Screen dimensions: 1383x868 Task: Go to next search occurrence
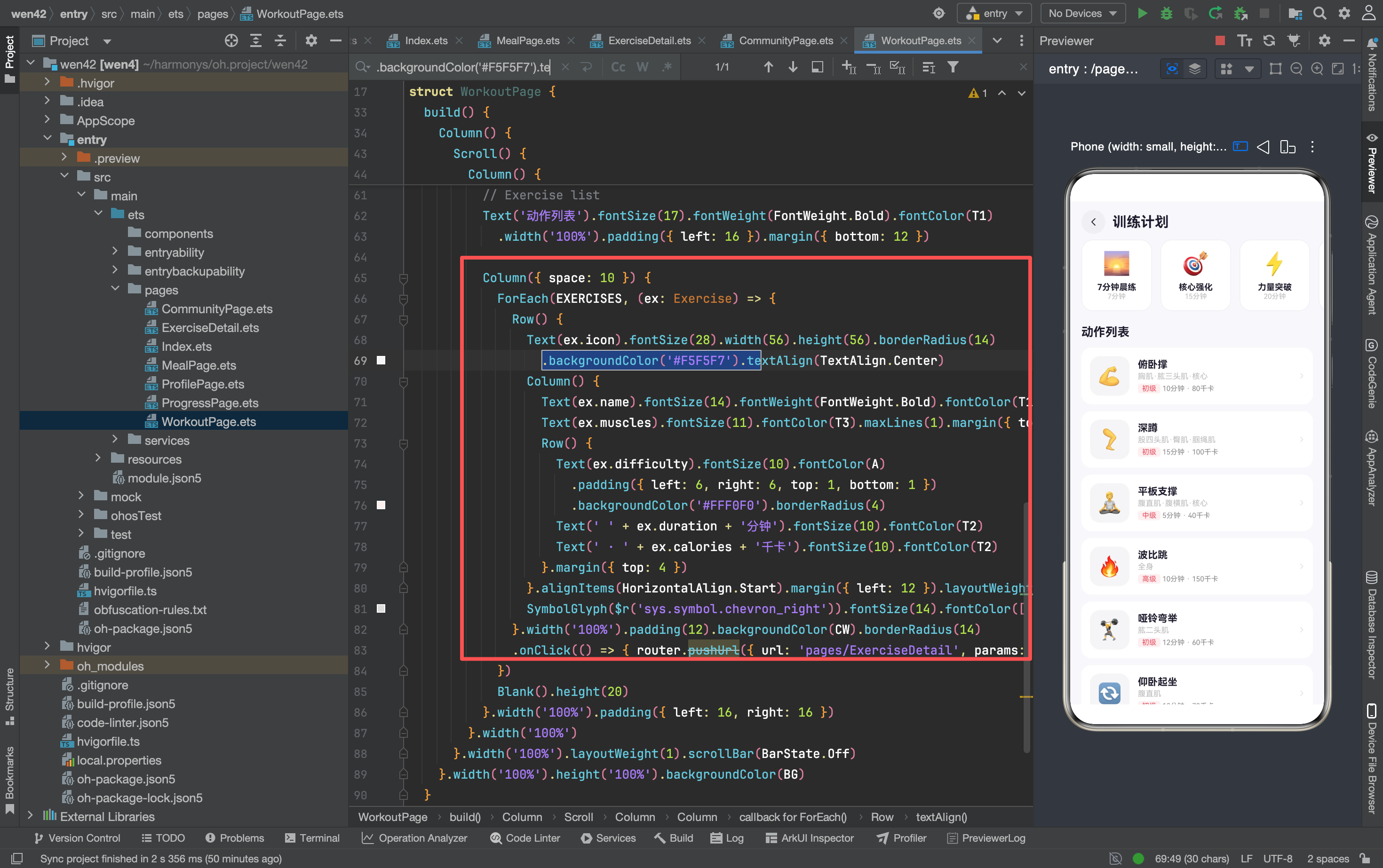click(x=793, y=67)
